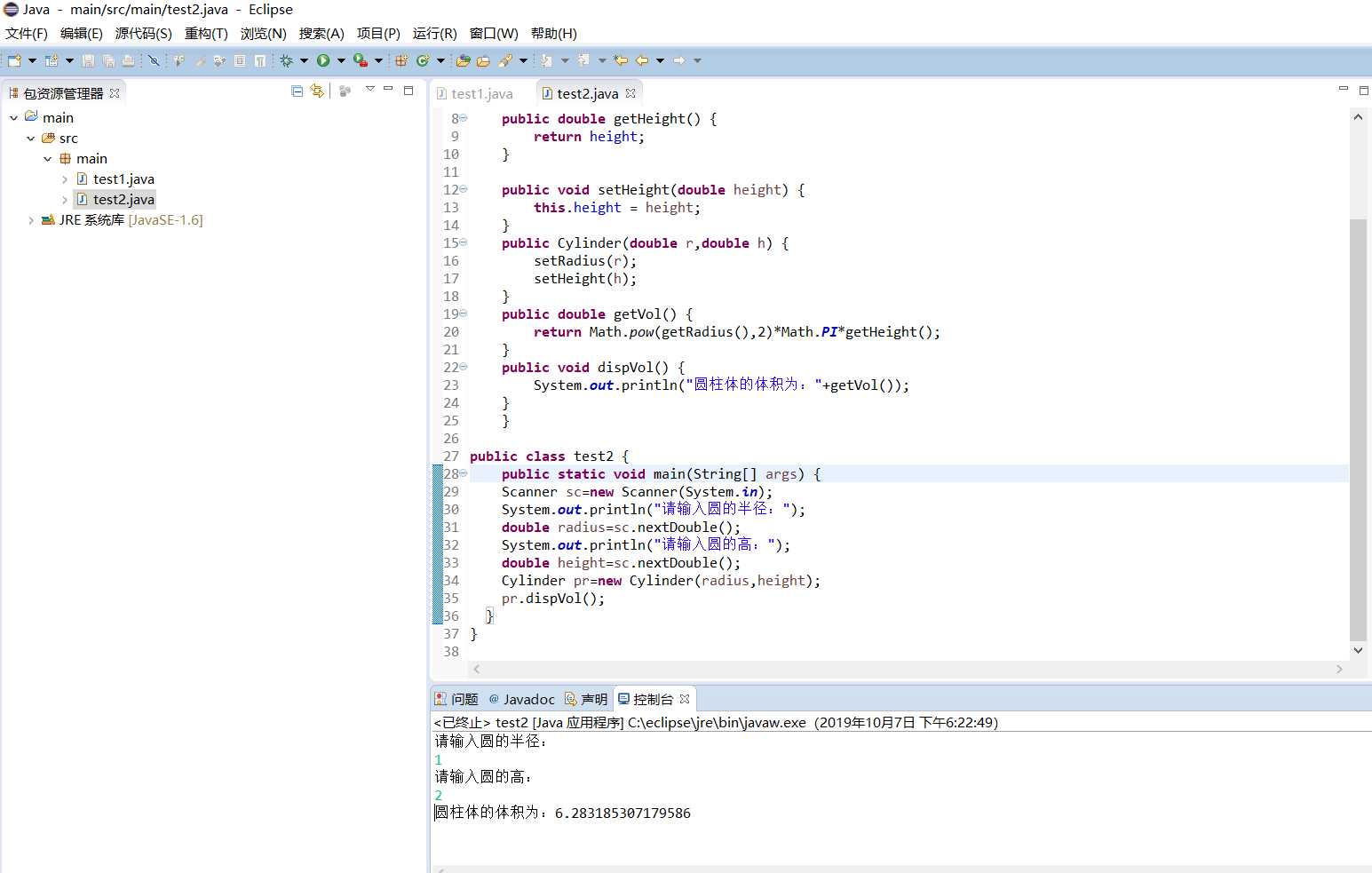Place cursor on the pr.dispVol() line
The image size is (1372, 873).
click(x=552, y=598)
